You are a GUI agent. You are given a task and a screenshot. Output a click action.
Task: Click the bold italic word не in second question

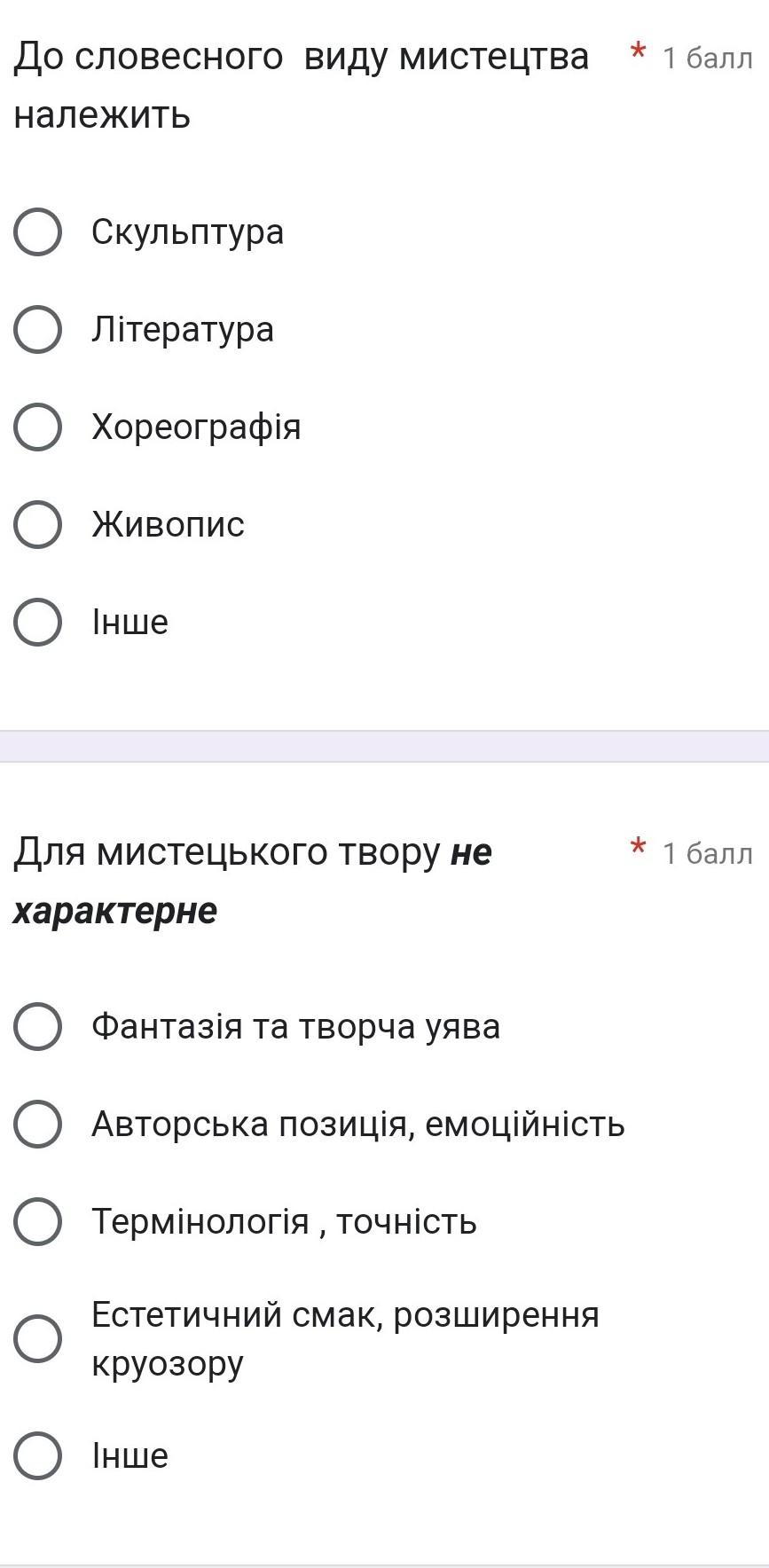pyautogui.click(x=472, y=853)
